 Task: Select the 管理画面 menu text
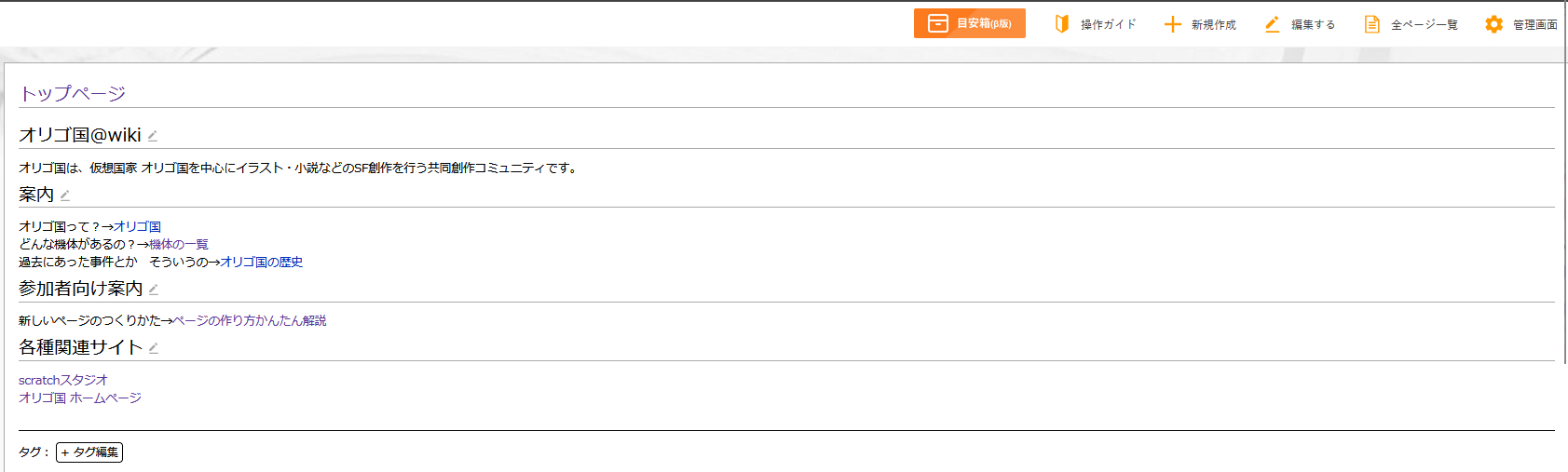pos(1535,25)
